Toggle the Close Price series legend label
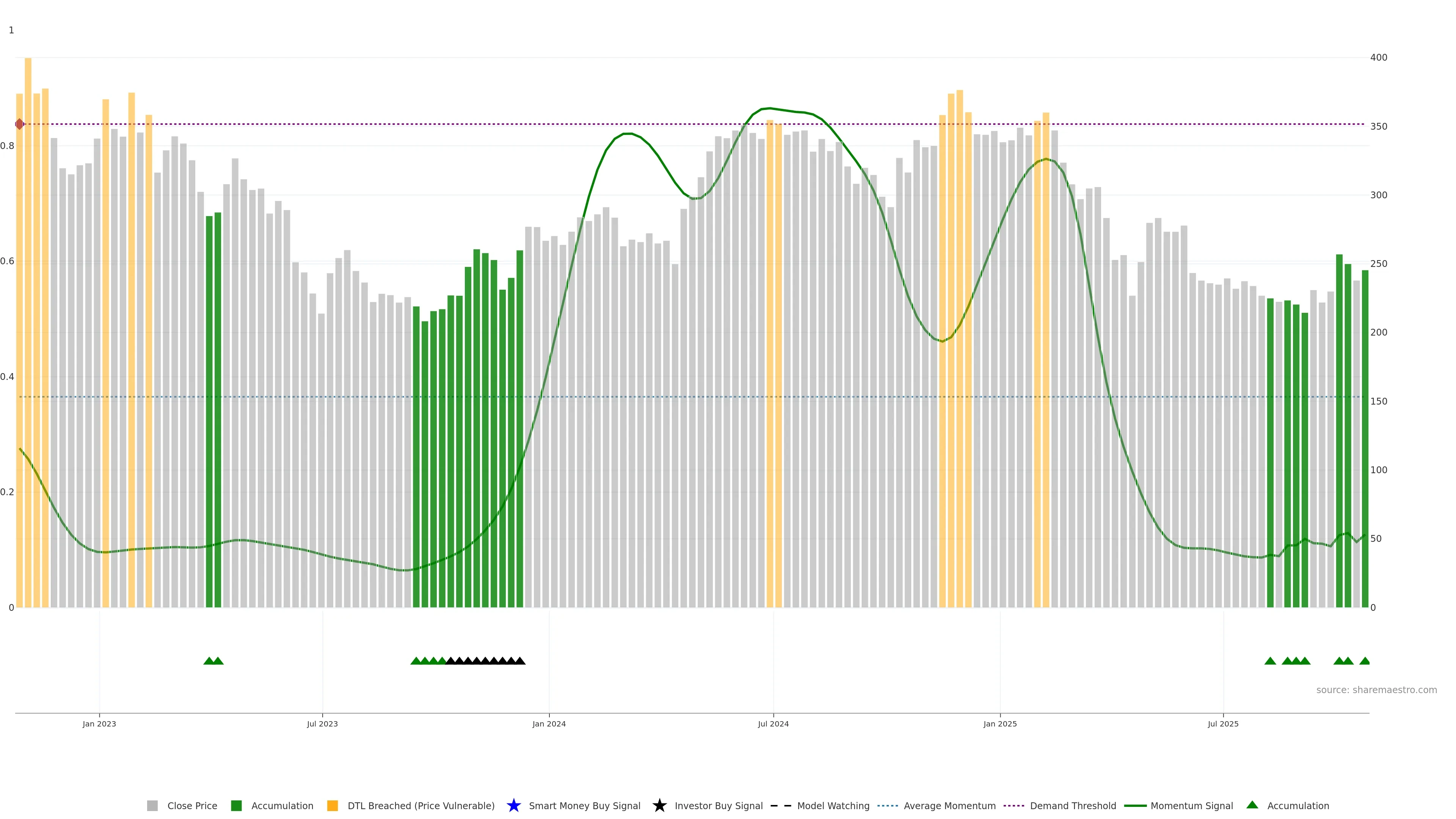Screen dimensions: 1456x819 click(x=192, y=805)
